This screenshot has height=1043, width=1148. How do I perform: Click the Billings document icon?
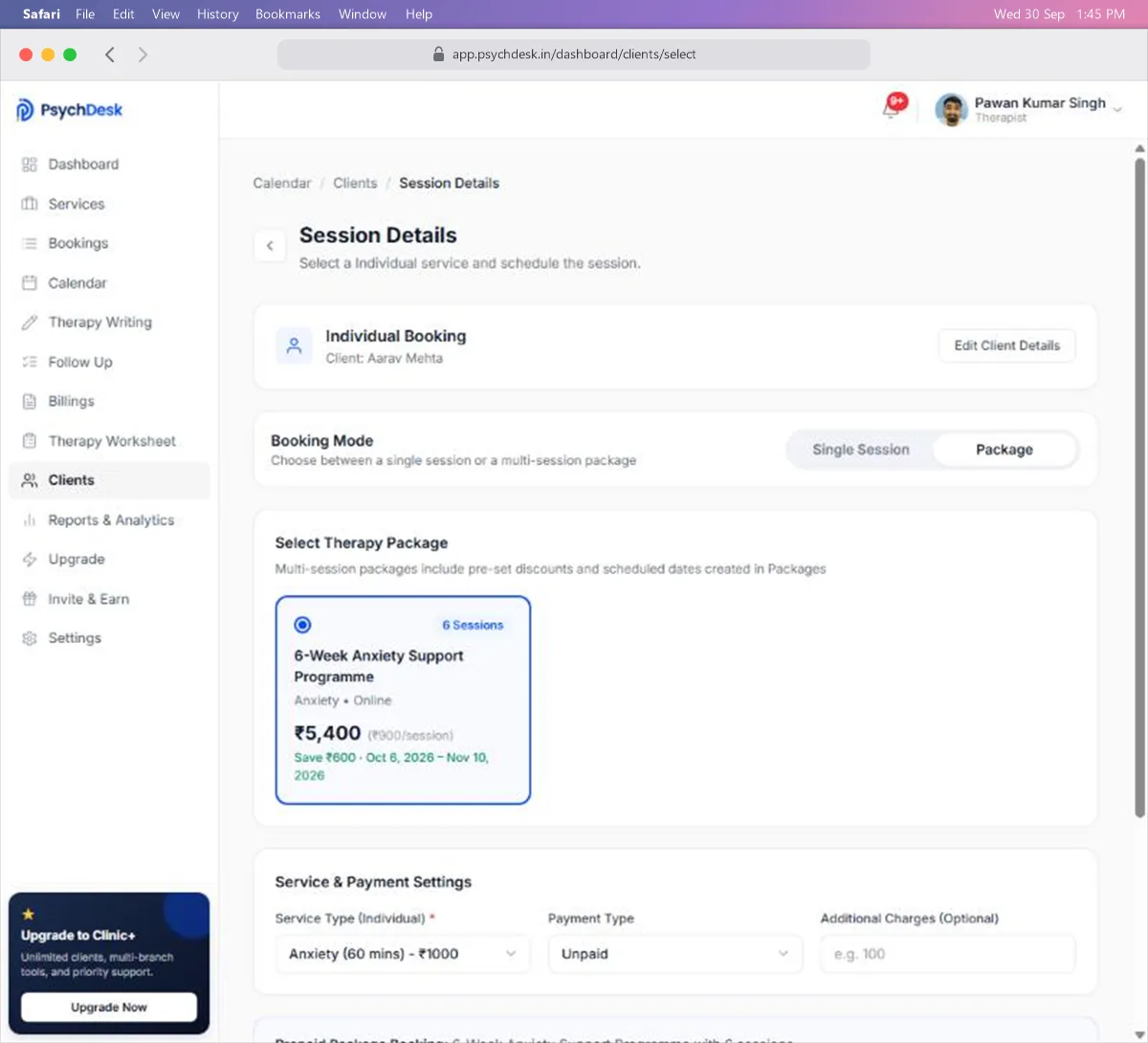29,401
